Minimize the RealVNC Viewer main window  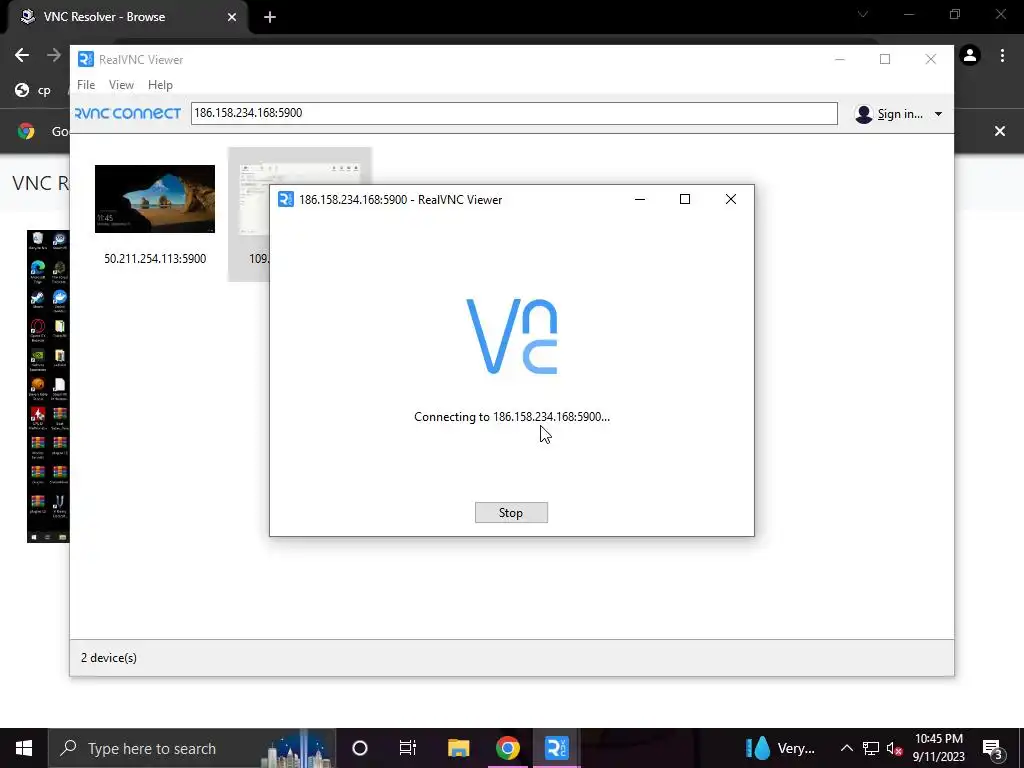840,59
